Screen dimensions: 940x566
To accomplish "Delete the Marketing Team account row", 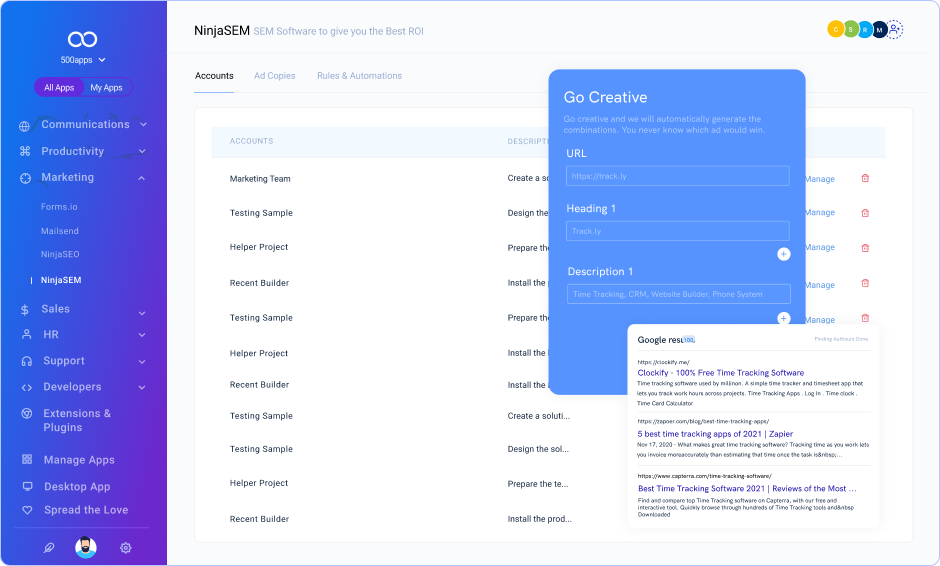I will point(865,179).
